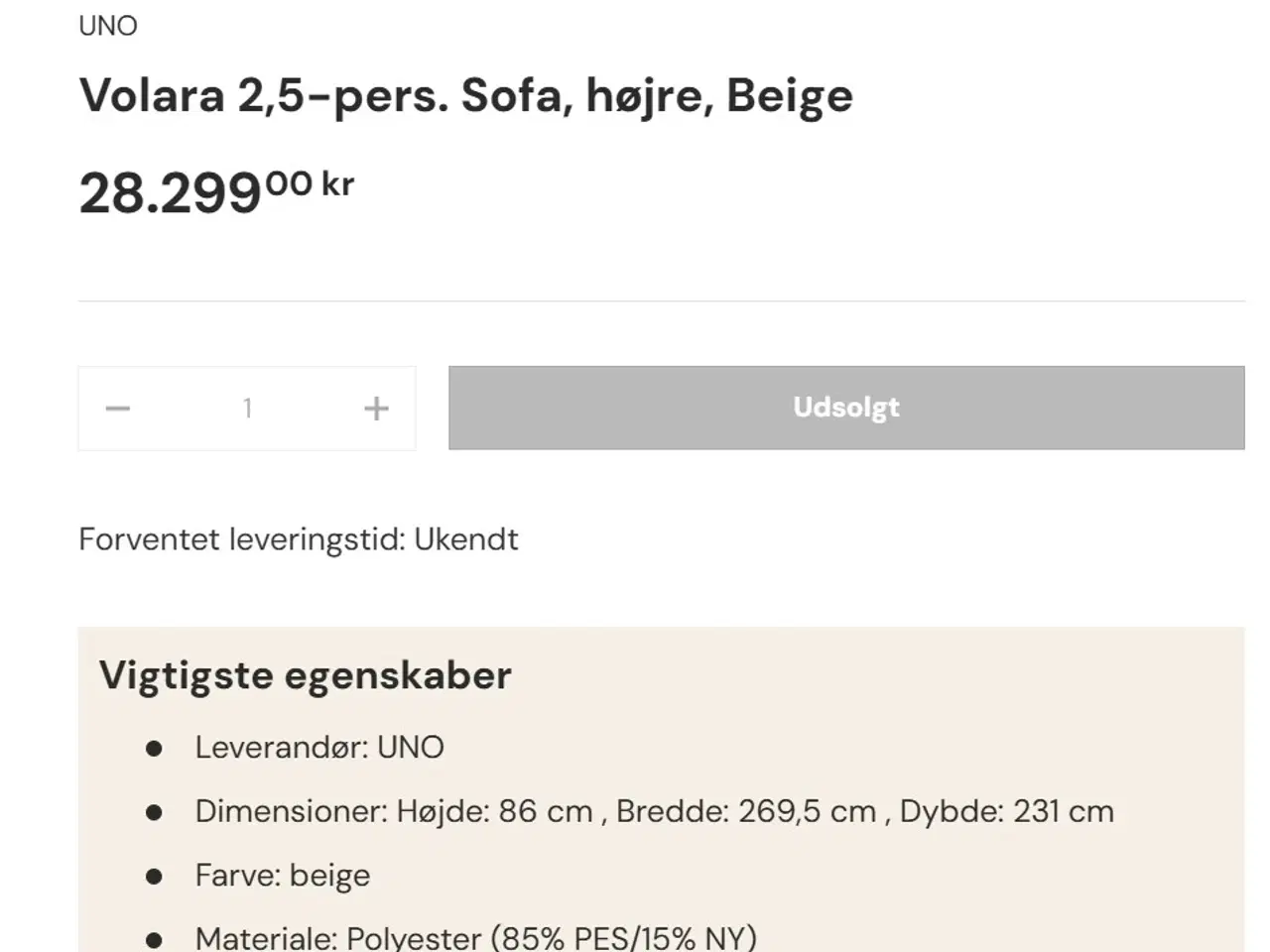Click the Materiale: Polyester specification line
The width and height of the screenshot is (1270, 952).
click(x=477, y=938)
